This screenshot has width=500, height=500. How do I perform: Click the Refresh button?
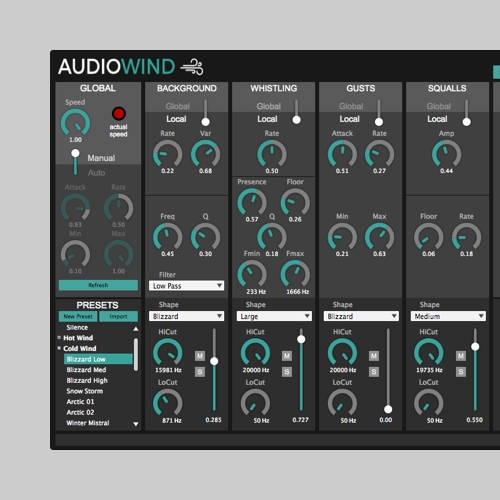click(98, 285)
